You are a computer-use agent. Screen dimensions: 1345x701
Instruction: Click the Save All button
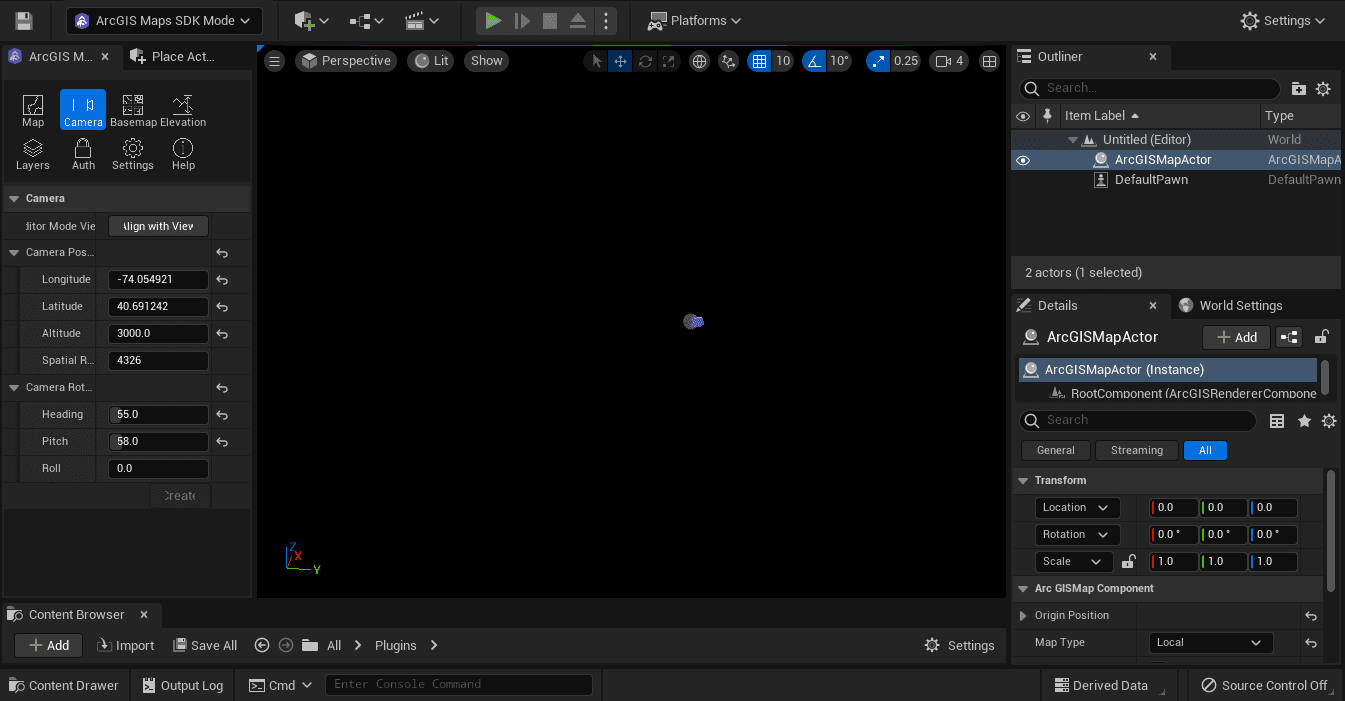[205, 646]
